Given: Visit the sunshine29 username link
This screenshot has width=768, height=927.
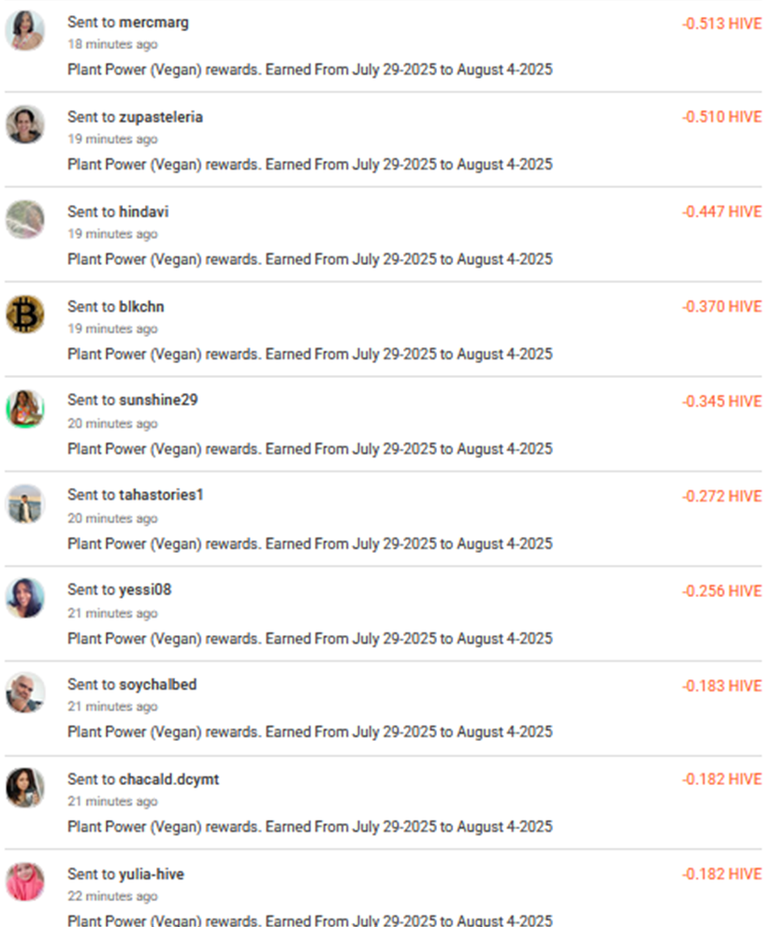Looking at the screenshot, I should (158, 400).
